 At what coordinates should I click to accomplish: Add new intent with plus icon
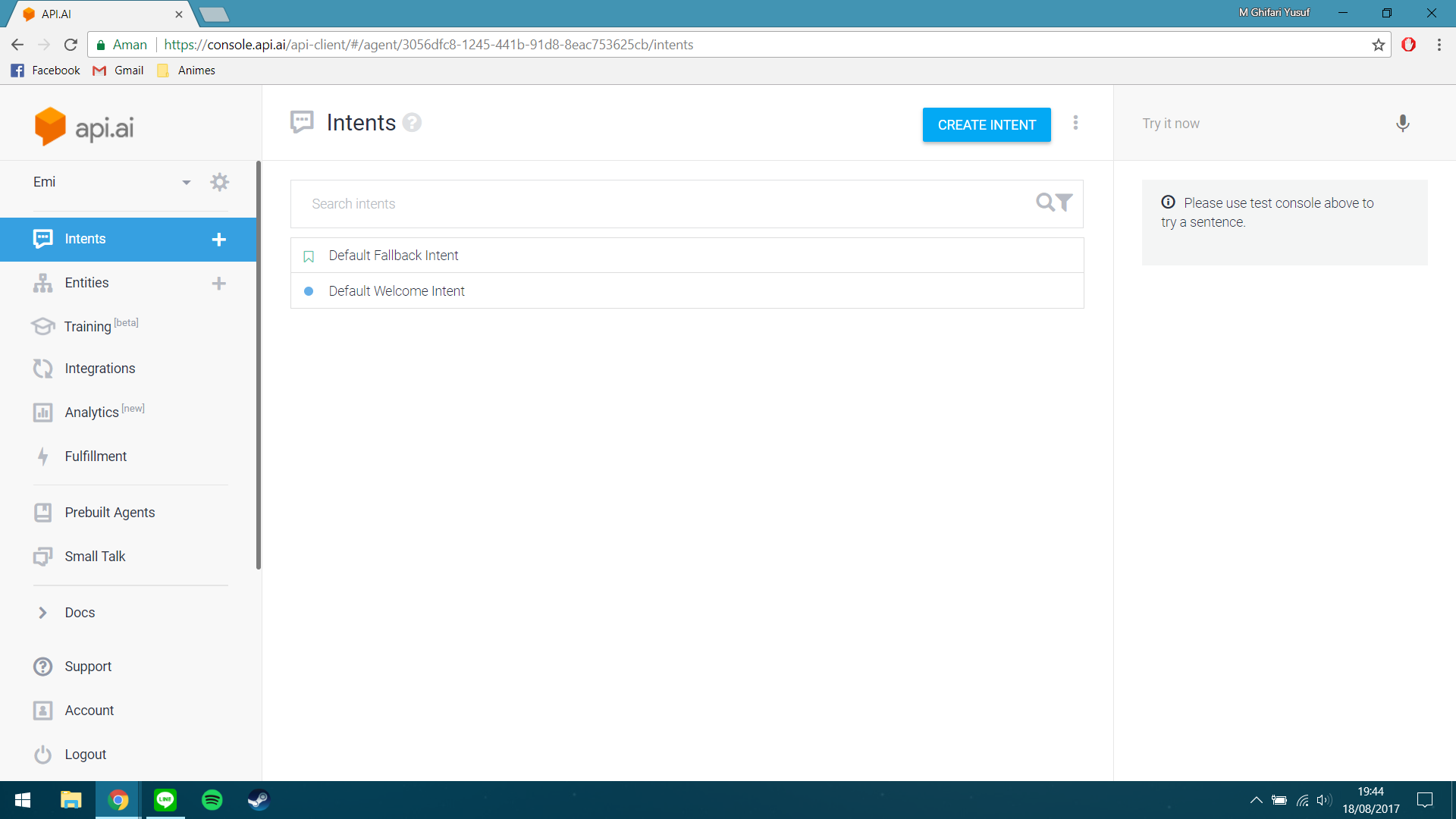point(219,240)
